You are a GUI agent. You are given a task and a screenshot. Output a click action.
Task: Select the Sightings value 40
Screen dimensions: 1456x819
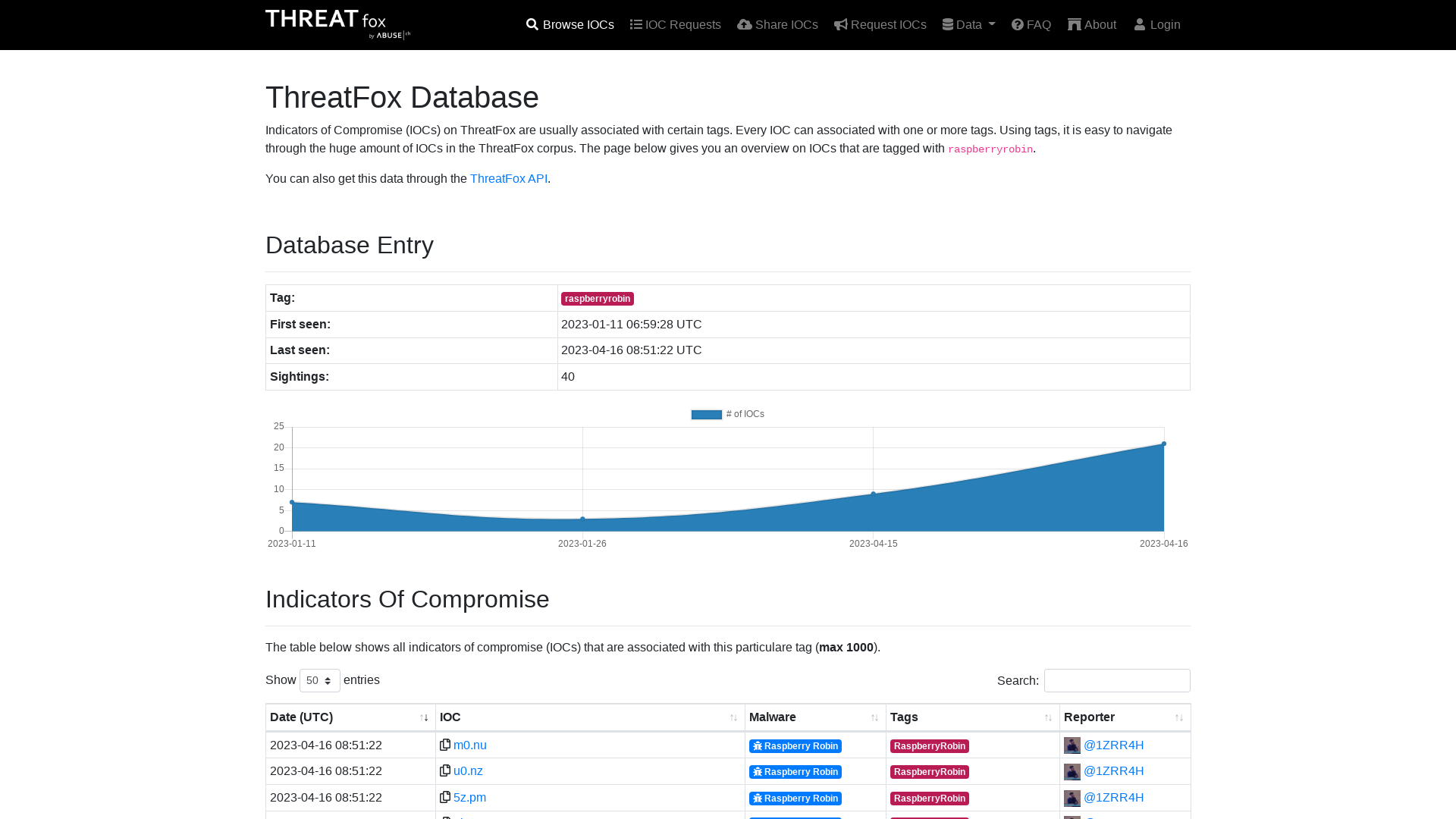pos(568,377)
